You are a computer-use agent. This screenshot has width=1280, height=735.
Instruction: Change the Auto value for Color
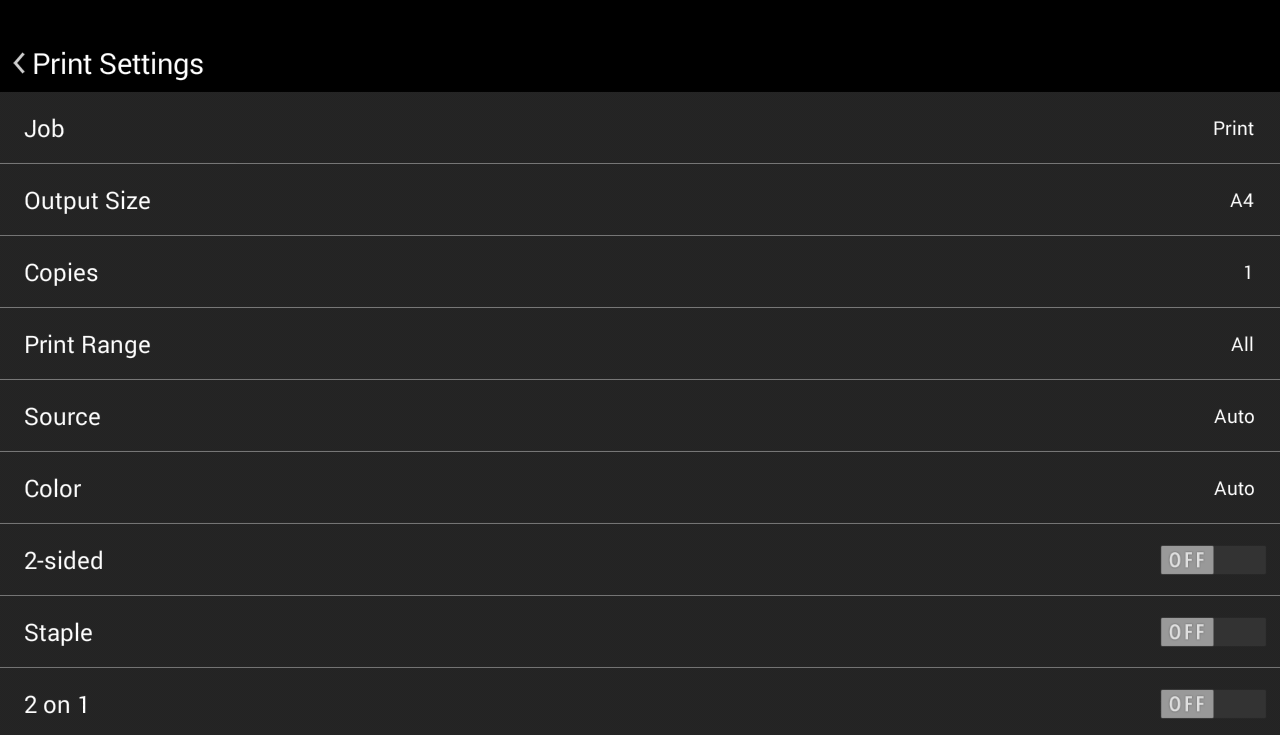point(1234,489)
